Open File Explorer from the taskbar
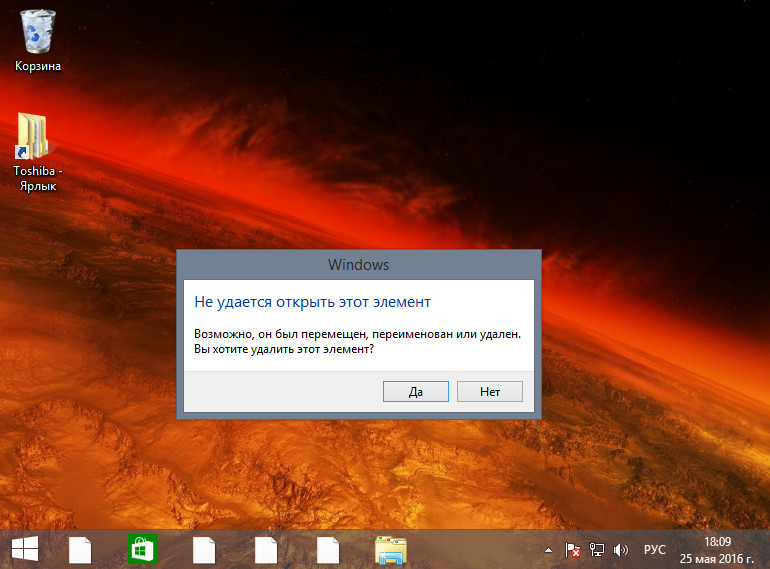Screen dimensions: 770x569 point(390,550)
